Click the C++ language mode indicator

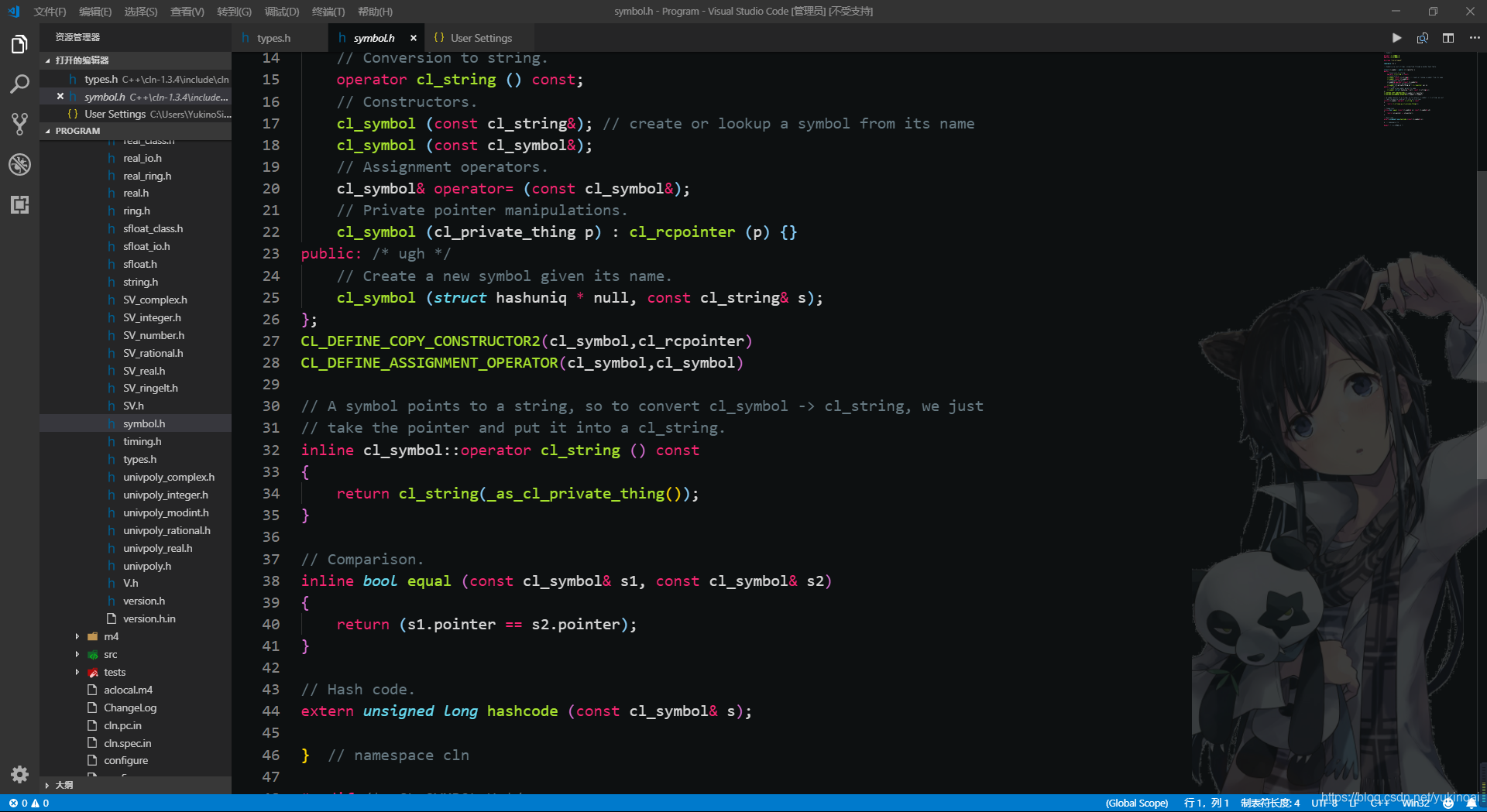coord(1379,803)
